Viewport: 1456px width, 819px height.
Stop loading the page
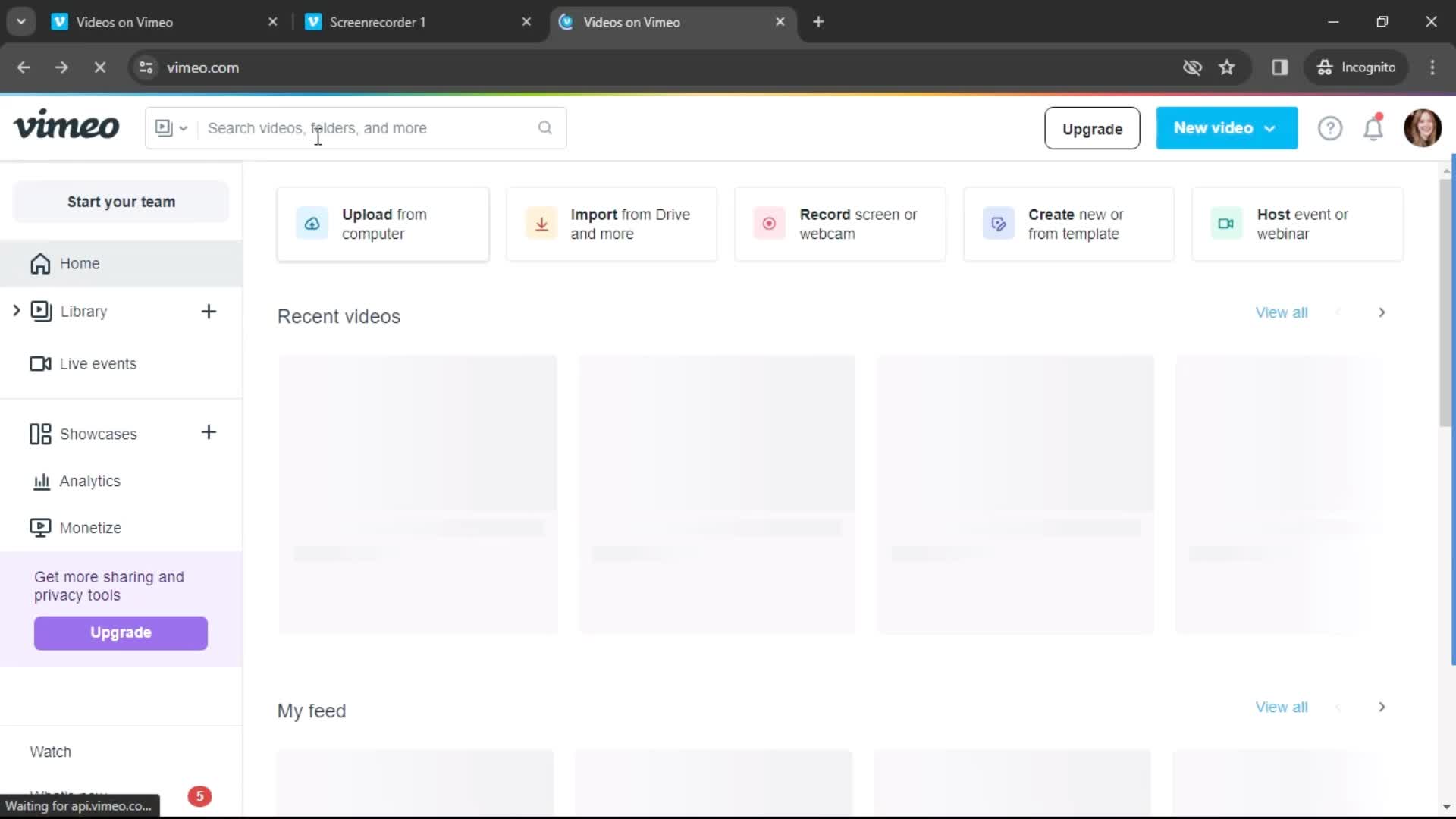coord(99,67)
